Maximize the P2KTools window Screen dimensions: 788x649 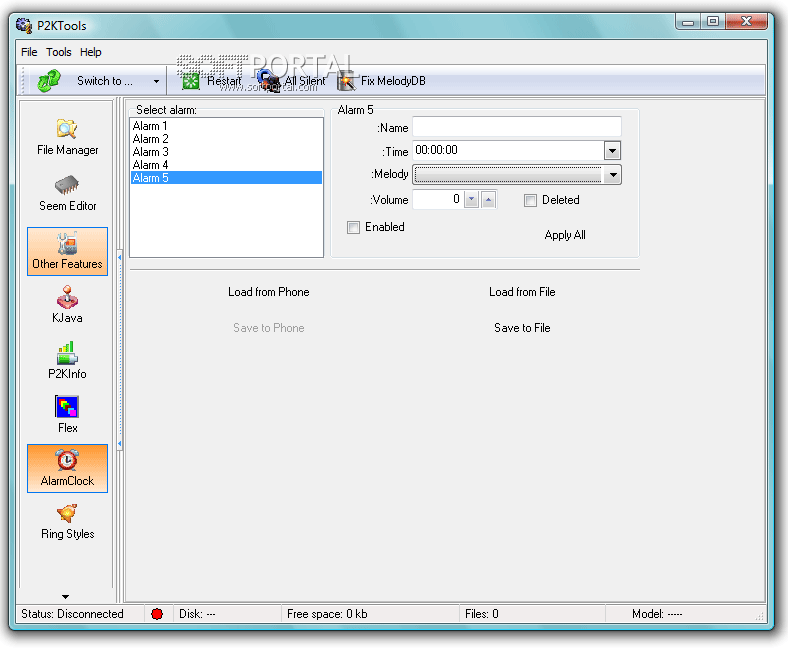click(x=713, y=21)
